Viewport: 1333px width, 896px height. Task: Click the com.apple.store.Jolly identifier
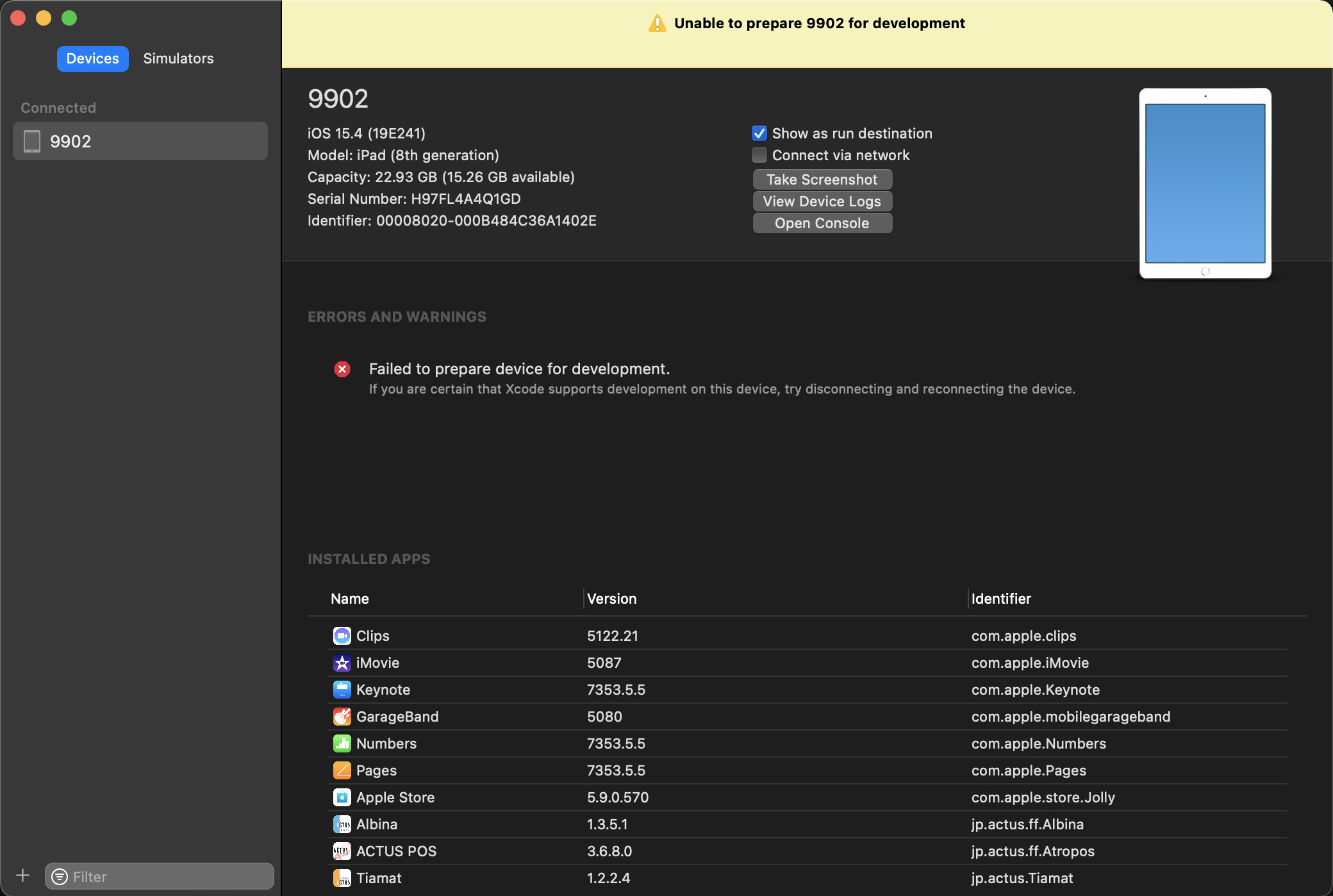click(1043, 797)
